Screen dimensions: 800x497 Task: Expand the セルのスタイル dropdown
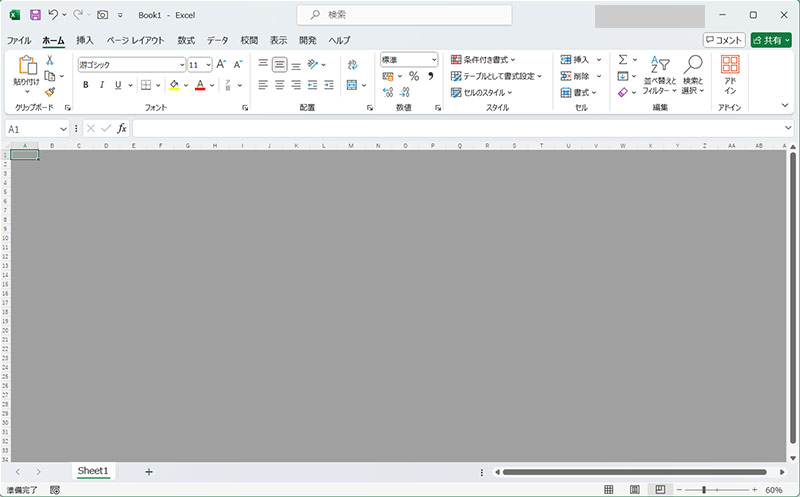[482, 92]
